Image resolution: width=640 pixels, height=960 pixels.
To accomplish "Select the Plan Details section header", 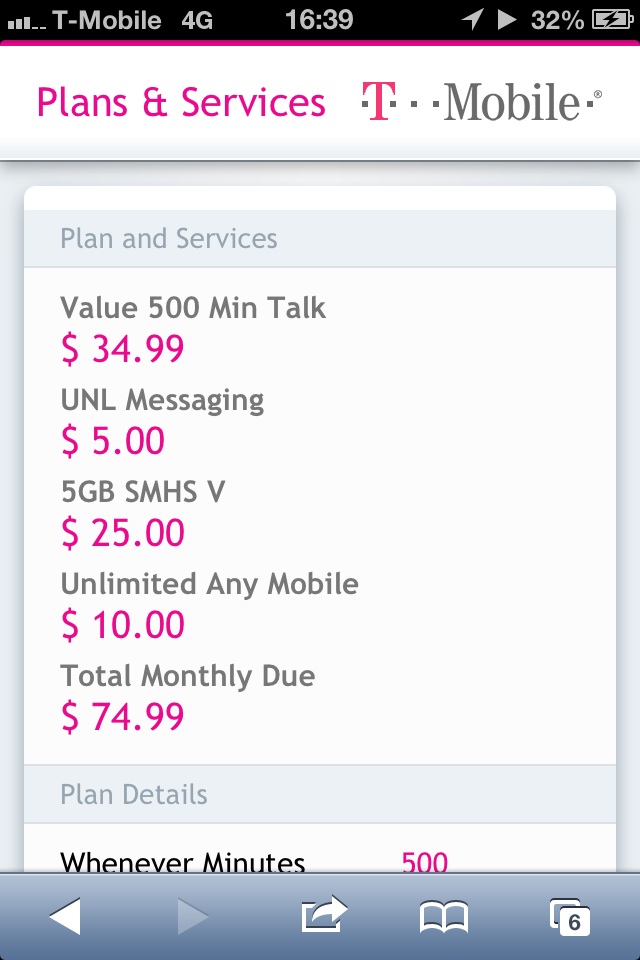I will point(320,794).
